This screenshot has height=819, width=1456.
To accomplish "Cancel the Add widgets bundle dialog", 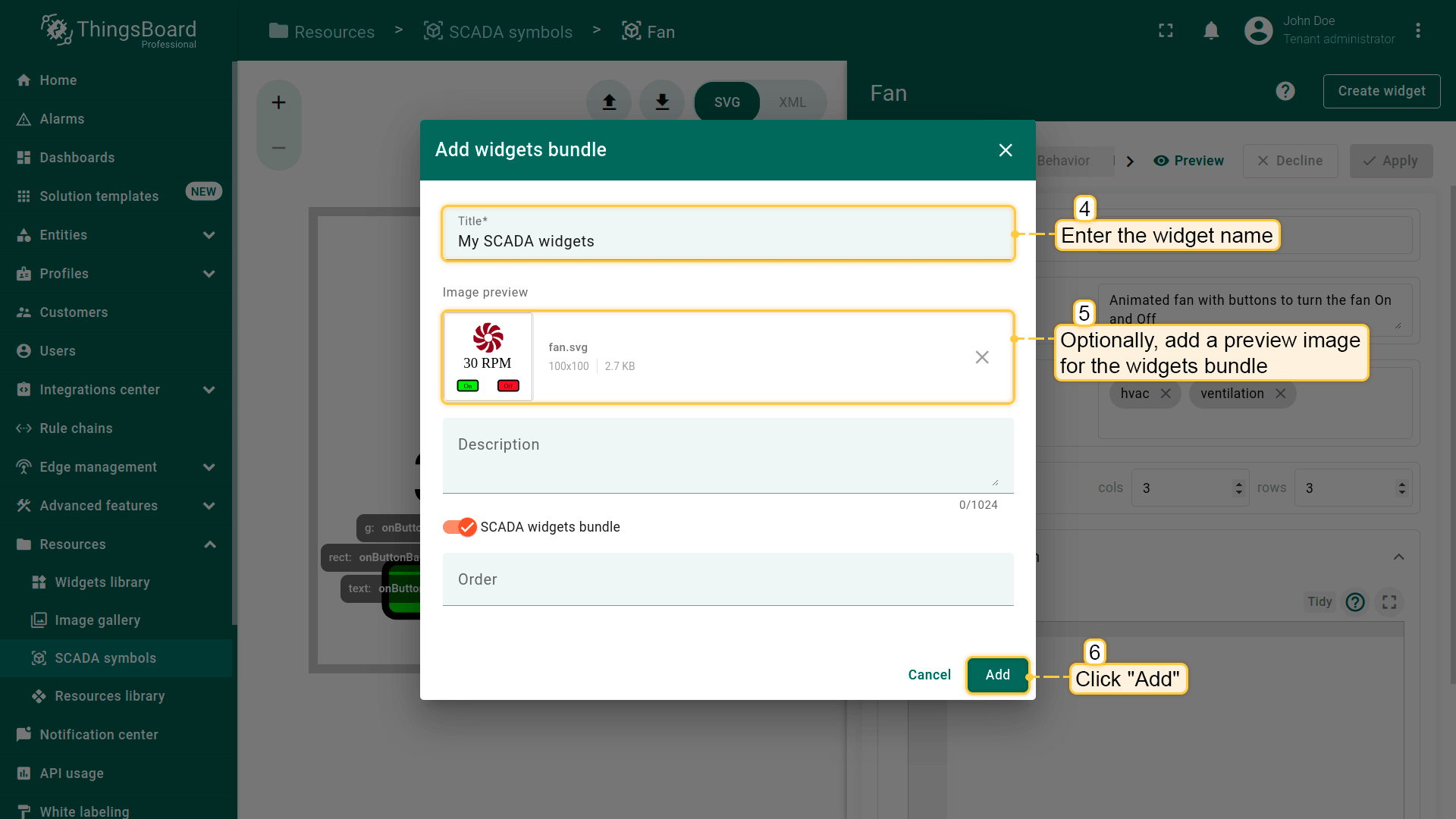I will (x=928, y=675).
